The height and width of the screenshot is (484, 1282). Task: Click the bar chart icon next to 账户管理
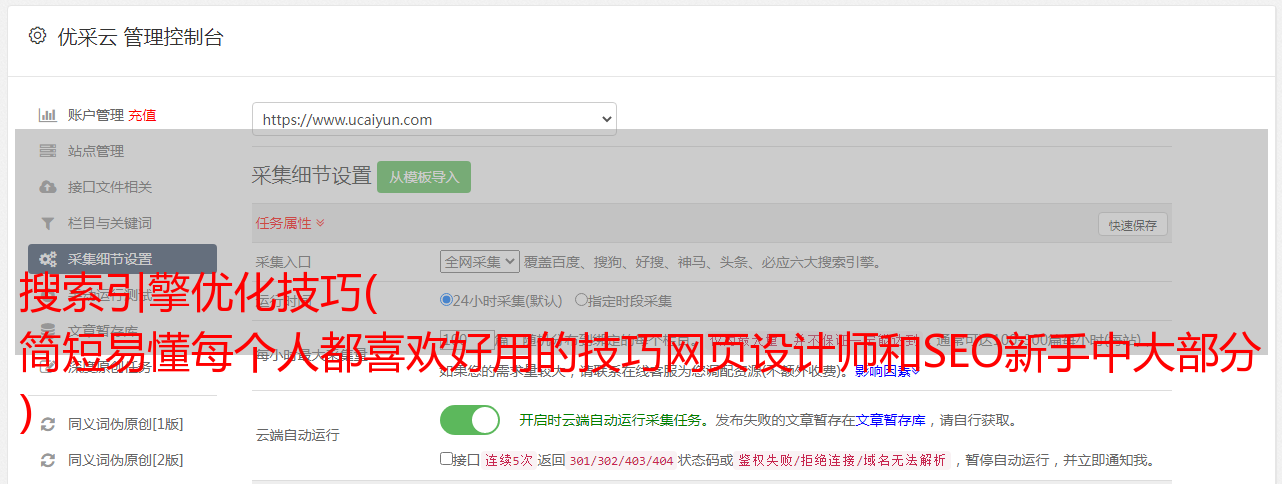pyautogui.click(x=47, y=115)
